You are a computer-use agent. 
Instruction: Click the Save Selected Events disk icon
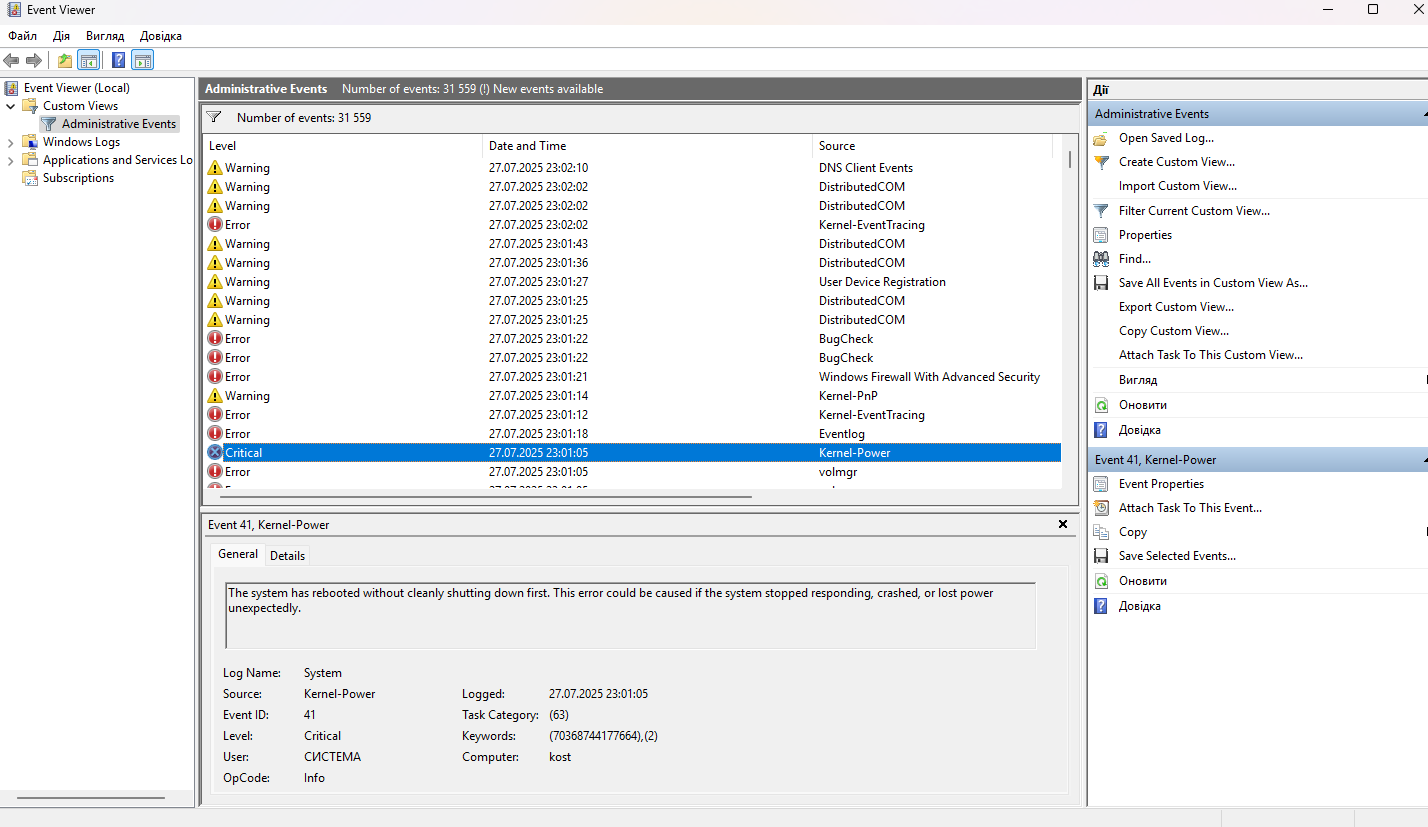(x=1101, y=556)
